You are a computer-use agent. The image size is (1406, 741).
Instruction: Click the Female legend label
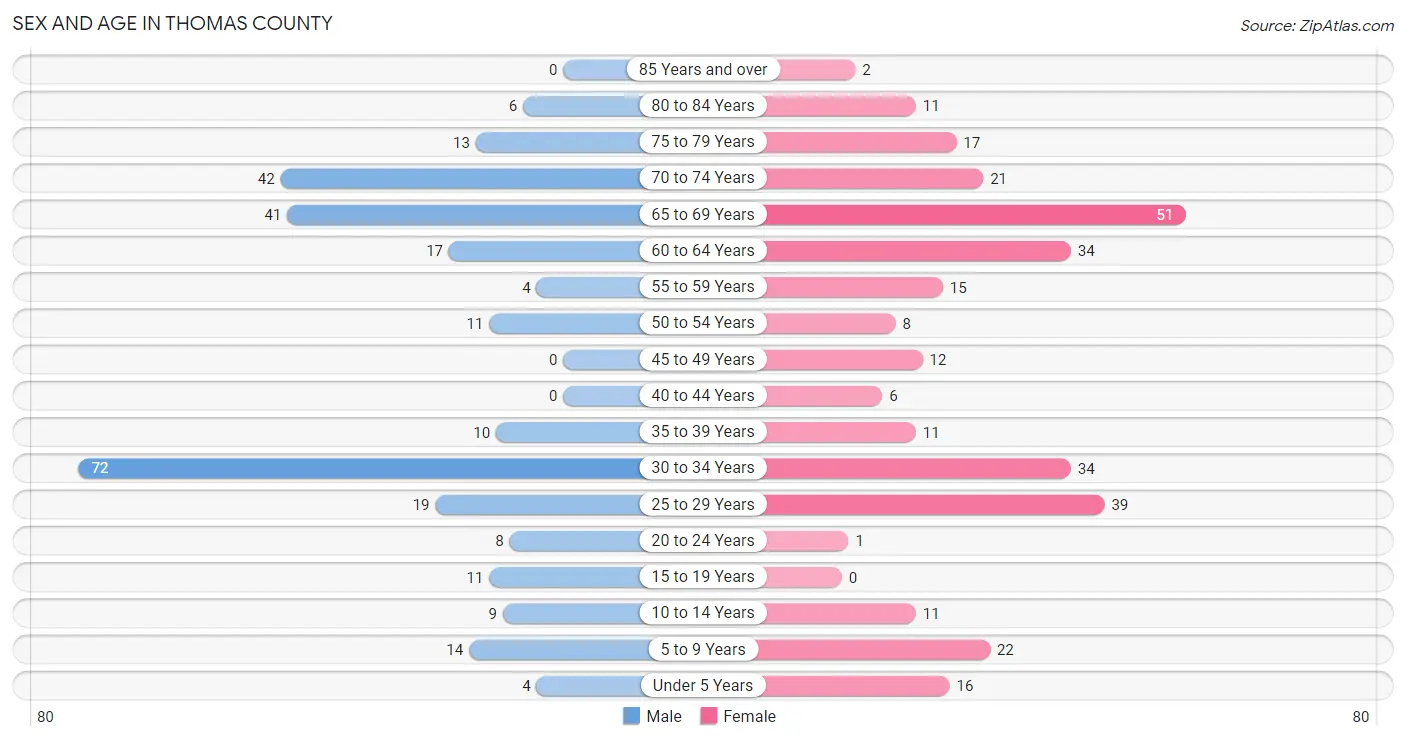750,716
